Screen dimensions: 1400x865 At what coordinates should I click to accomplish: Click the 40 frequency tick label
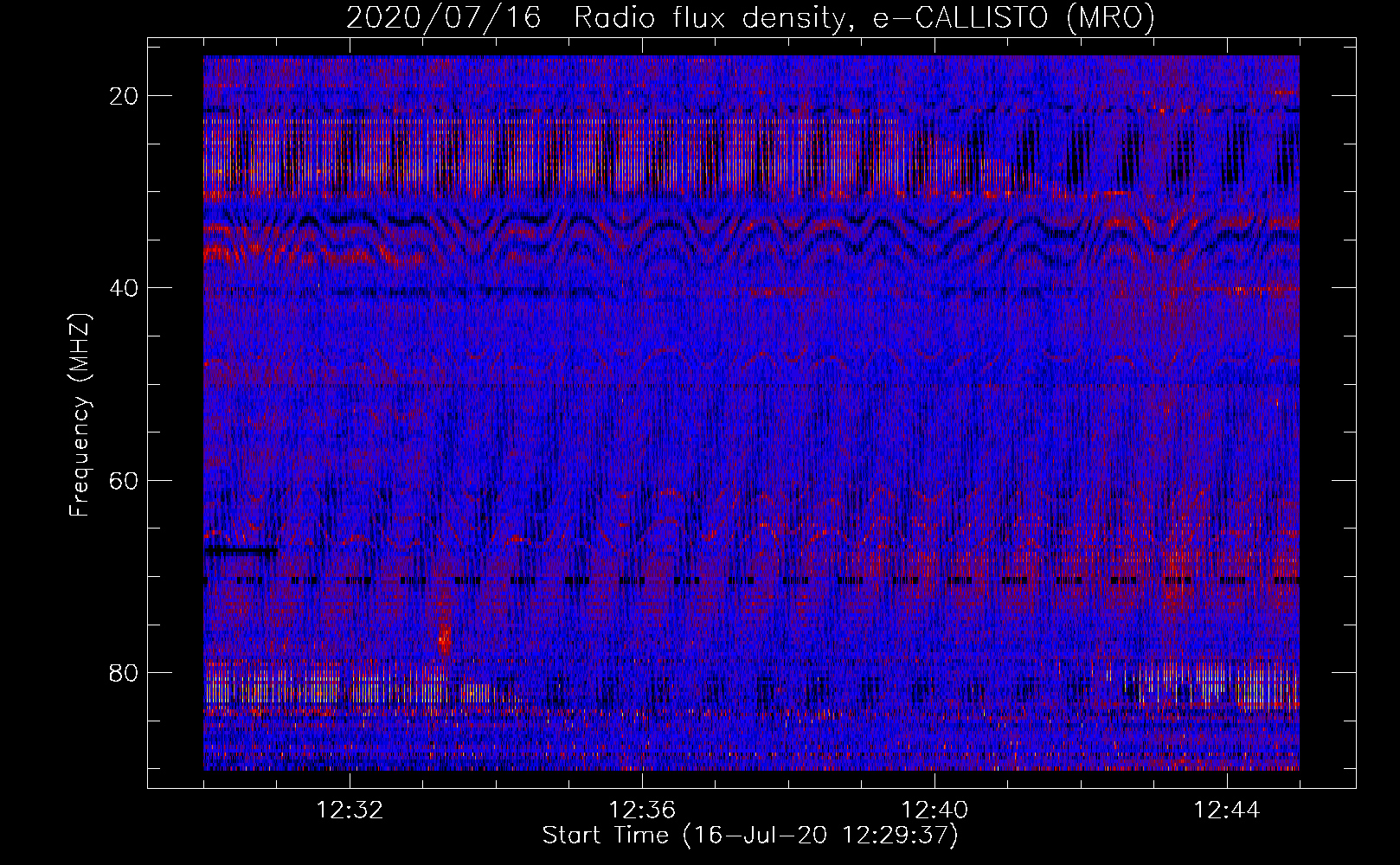125,288
